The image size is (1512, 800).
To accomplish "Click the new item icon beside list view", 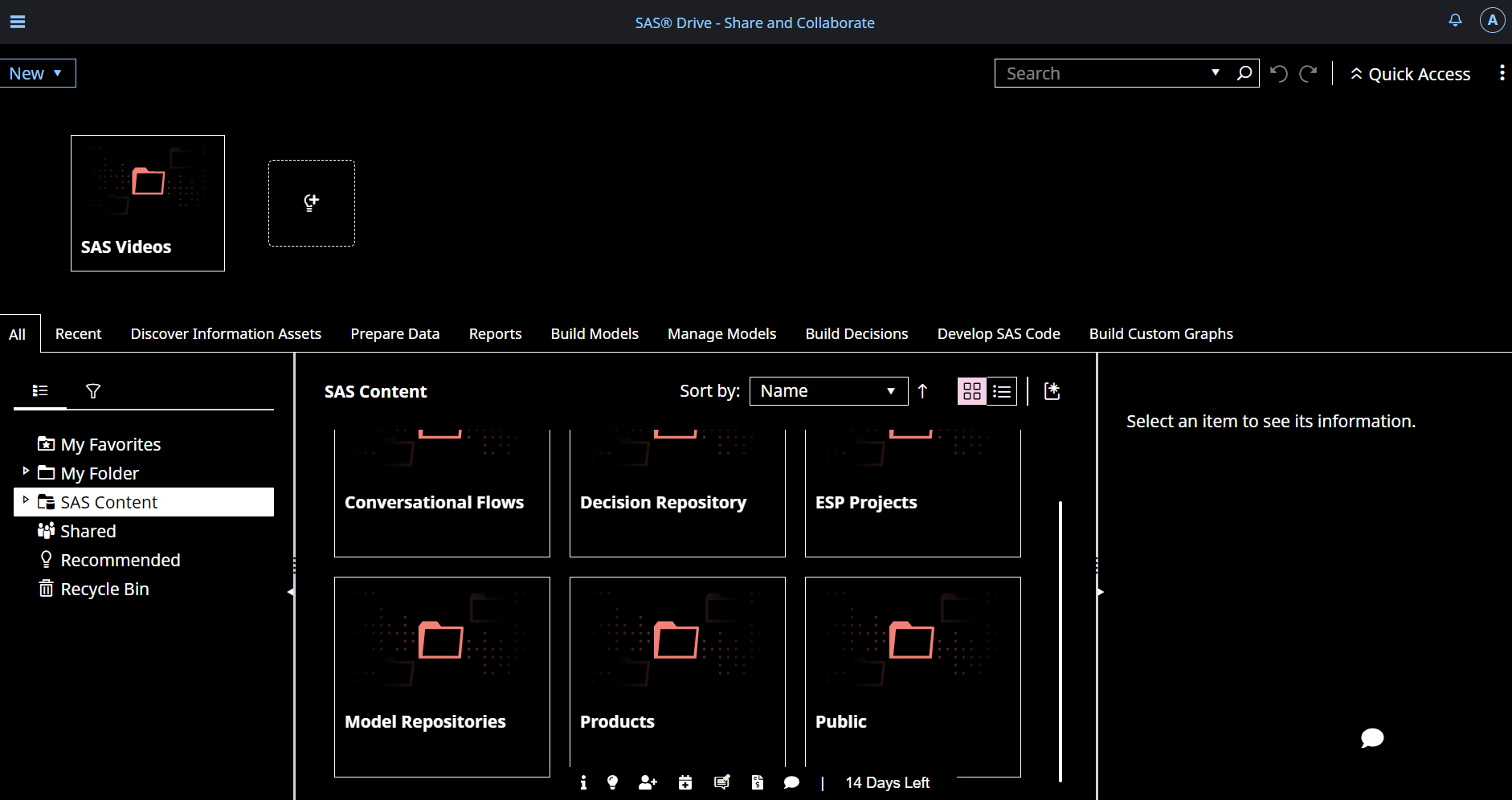I will [x=1052, y=391].
